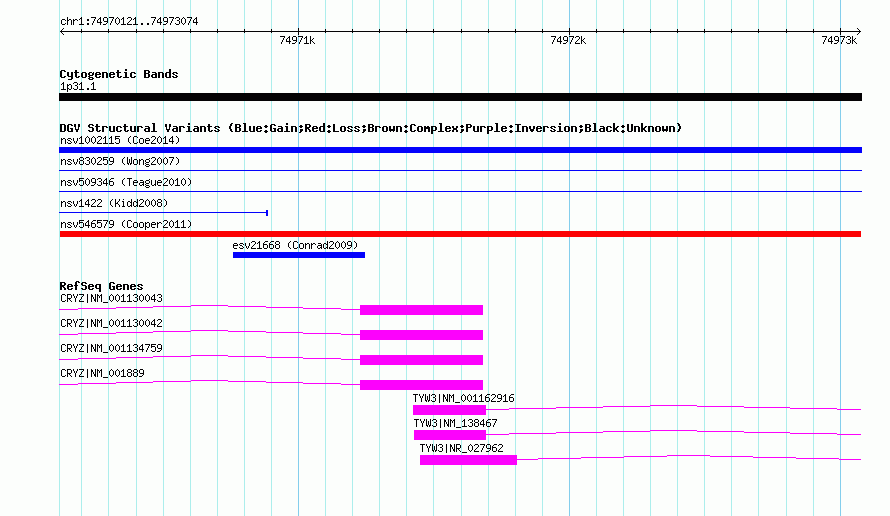
Task: Click the 74972k ruler tick label
Action: tap(568, 40)
